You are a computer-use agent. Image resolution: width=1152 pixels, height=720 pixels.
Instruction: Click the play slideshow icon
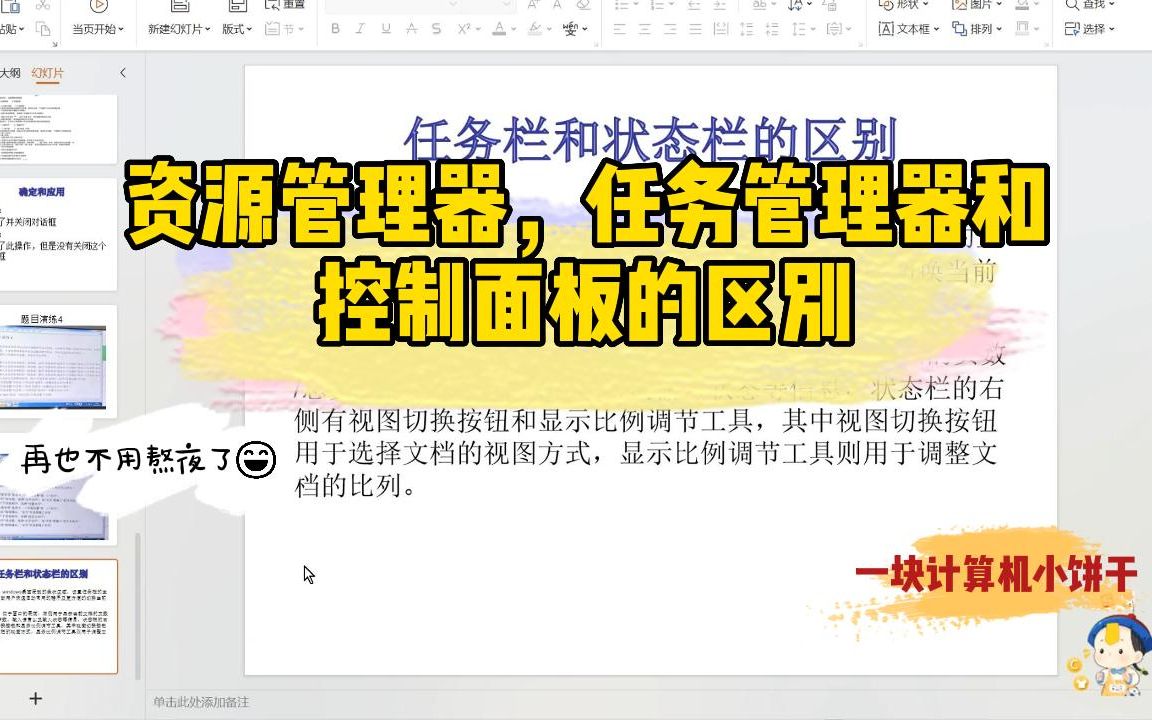[x=98, y=6]
